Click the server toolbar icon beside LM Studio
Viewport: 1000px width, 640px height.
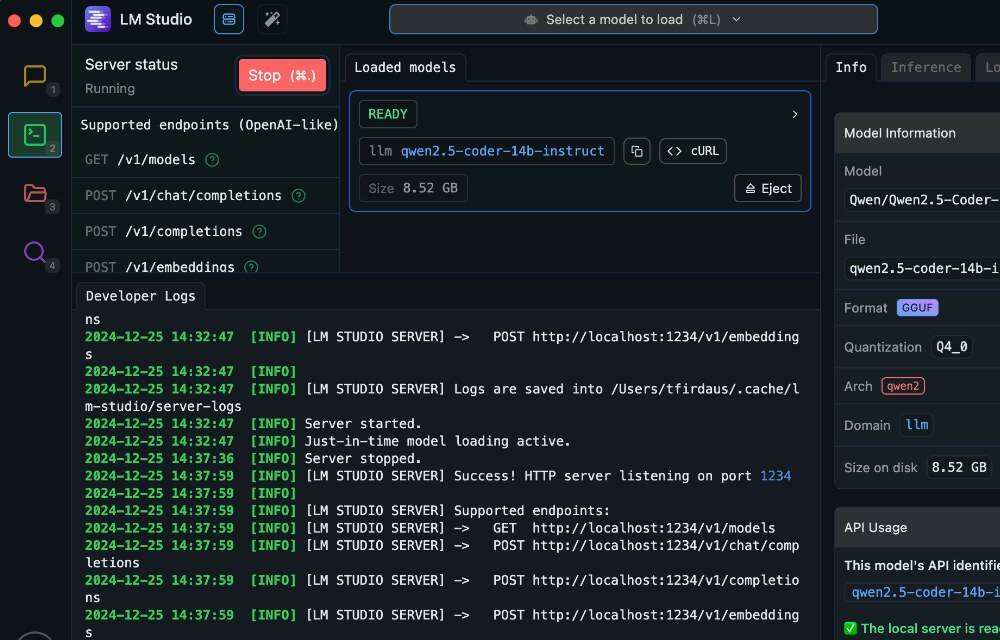229,19
